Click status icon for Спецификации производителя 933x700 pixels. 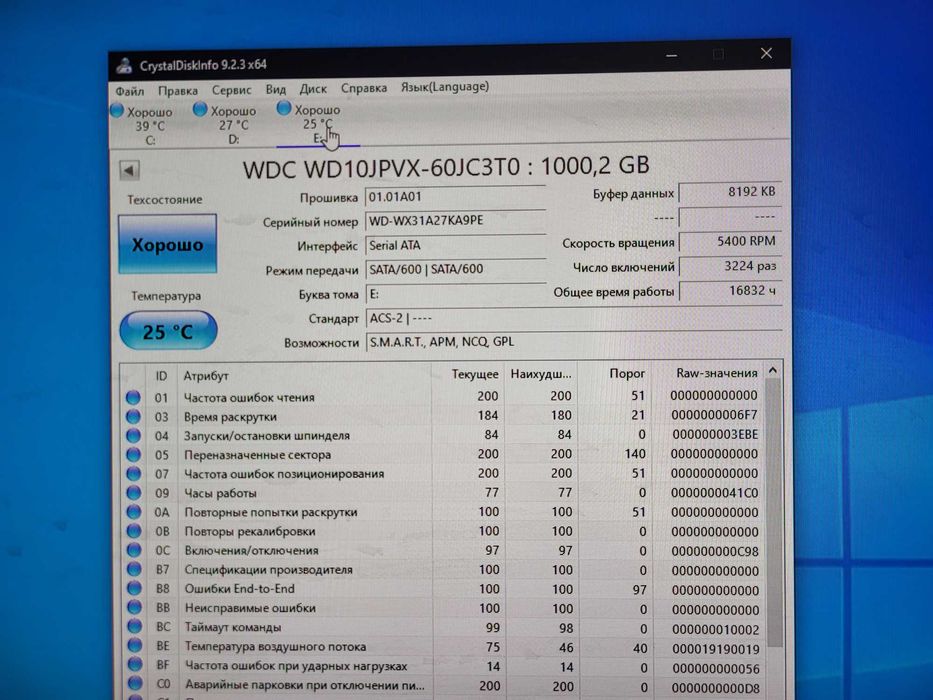click(134, 569)
